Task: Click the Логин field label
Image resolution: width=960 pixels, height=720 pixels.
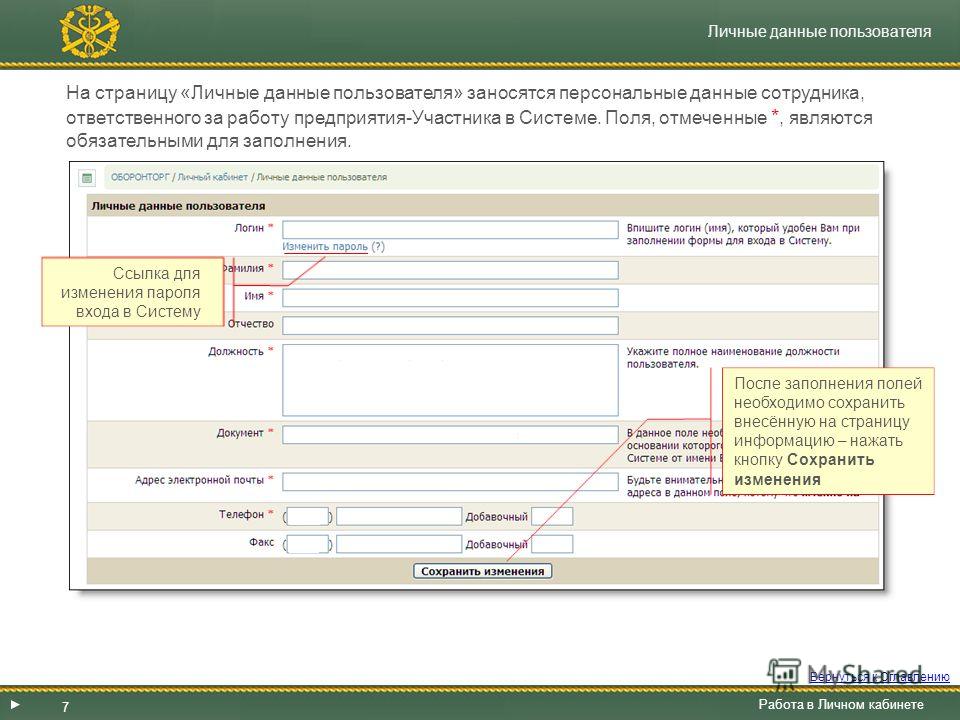Action: [249, 228]
